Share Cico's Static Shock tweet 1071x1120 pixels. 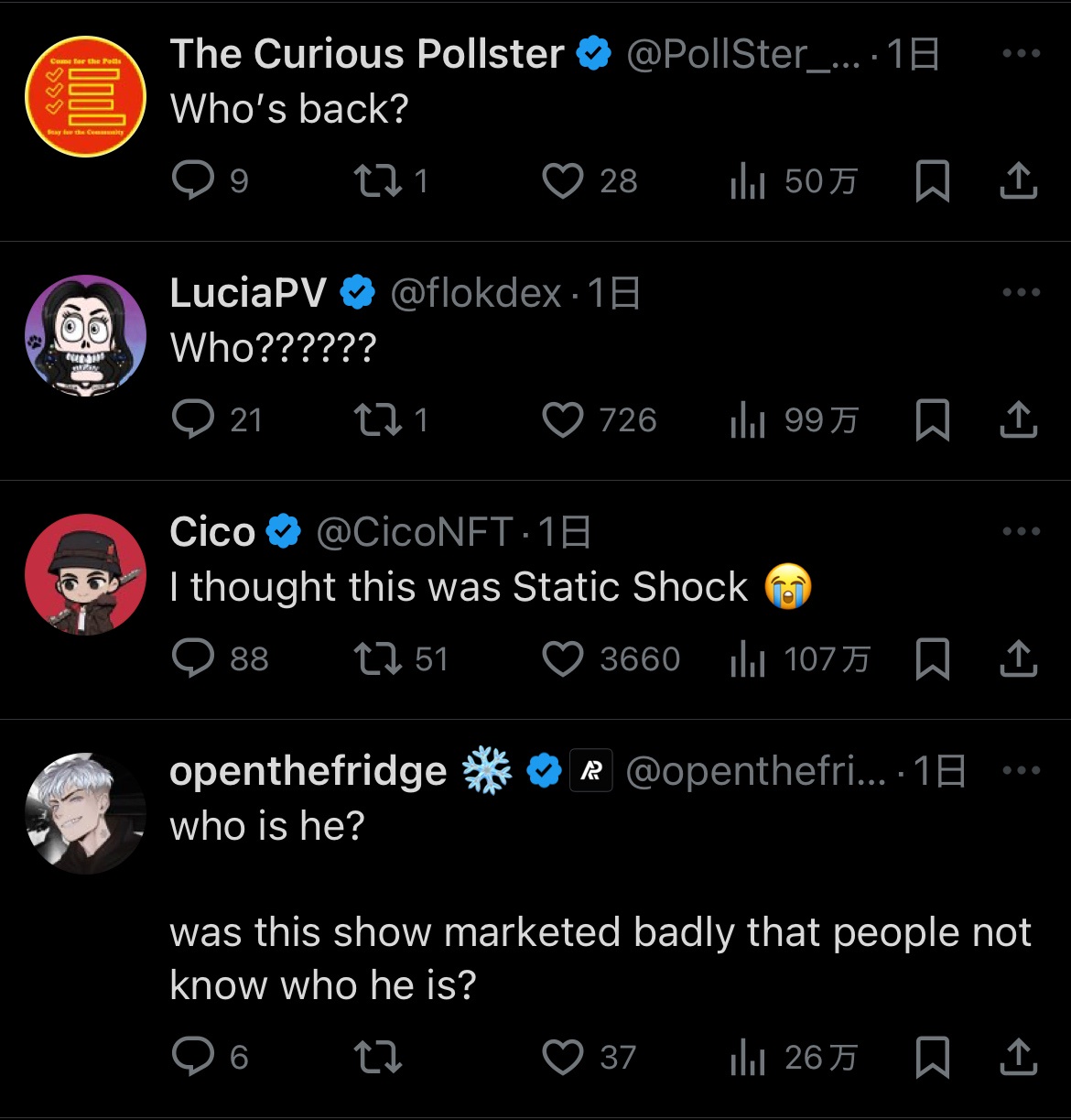click(1018, 658)
